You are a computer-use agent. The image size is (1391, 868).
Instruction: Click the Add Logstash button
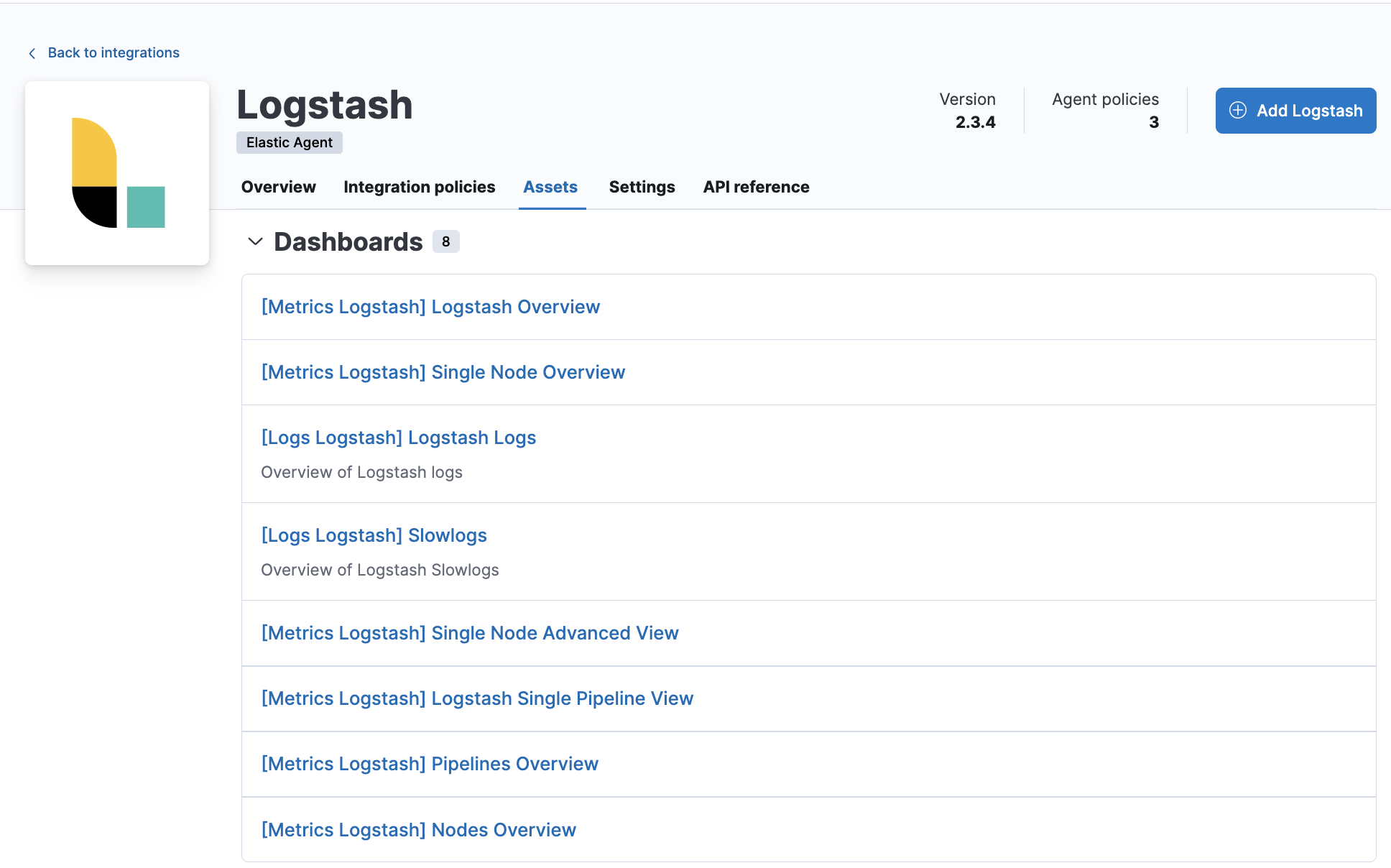1295,110
